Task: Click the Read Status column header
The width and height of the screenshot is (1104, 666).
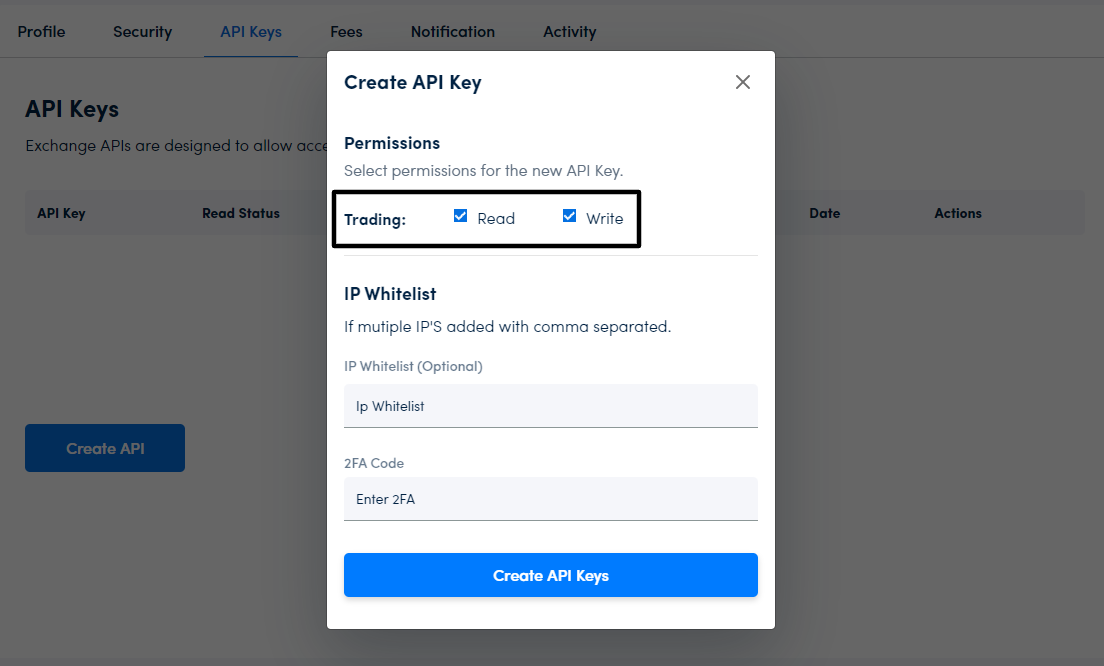Action: [241, 213]
